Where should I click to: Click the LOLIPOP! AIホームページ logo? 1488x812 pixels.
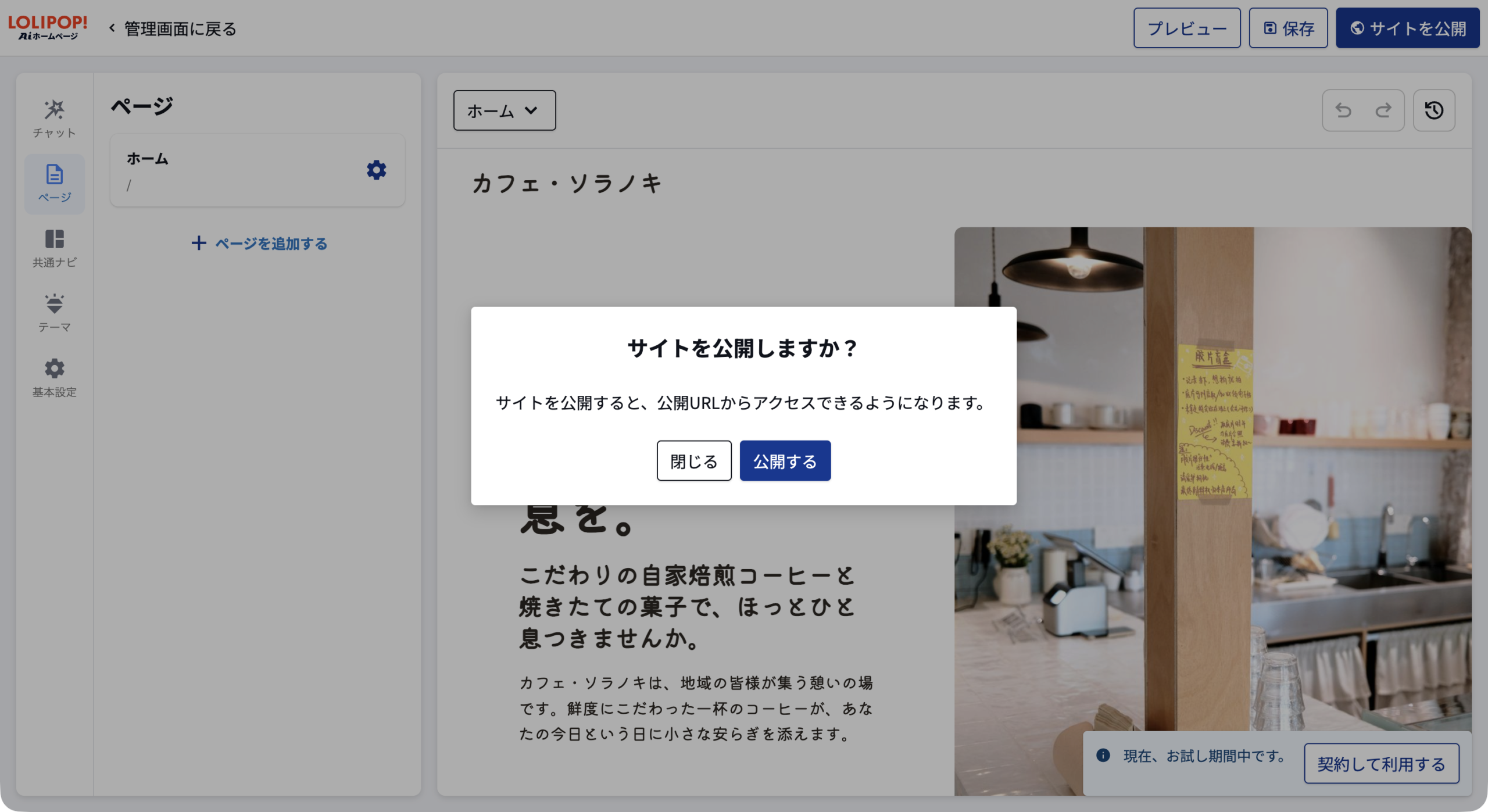(47, 28)
